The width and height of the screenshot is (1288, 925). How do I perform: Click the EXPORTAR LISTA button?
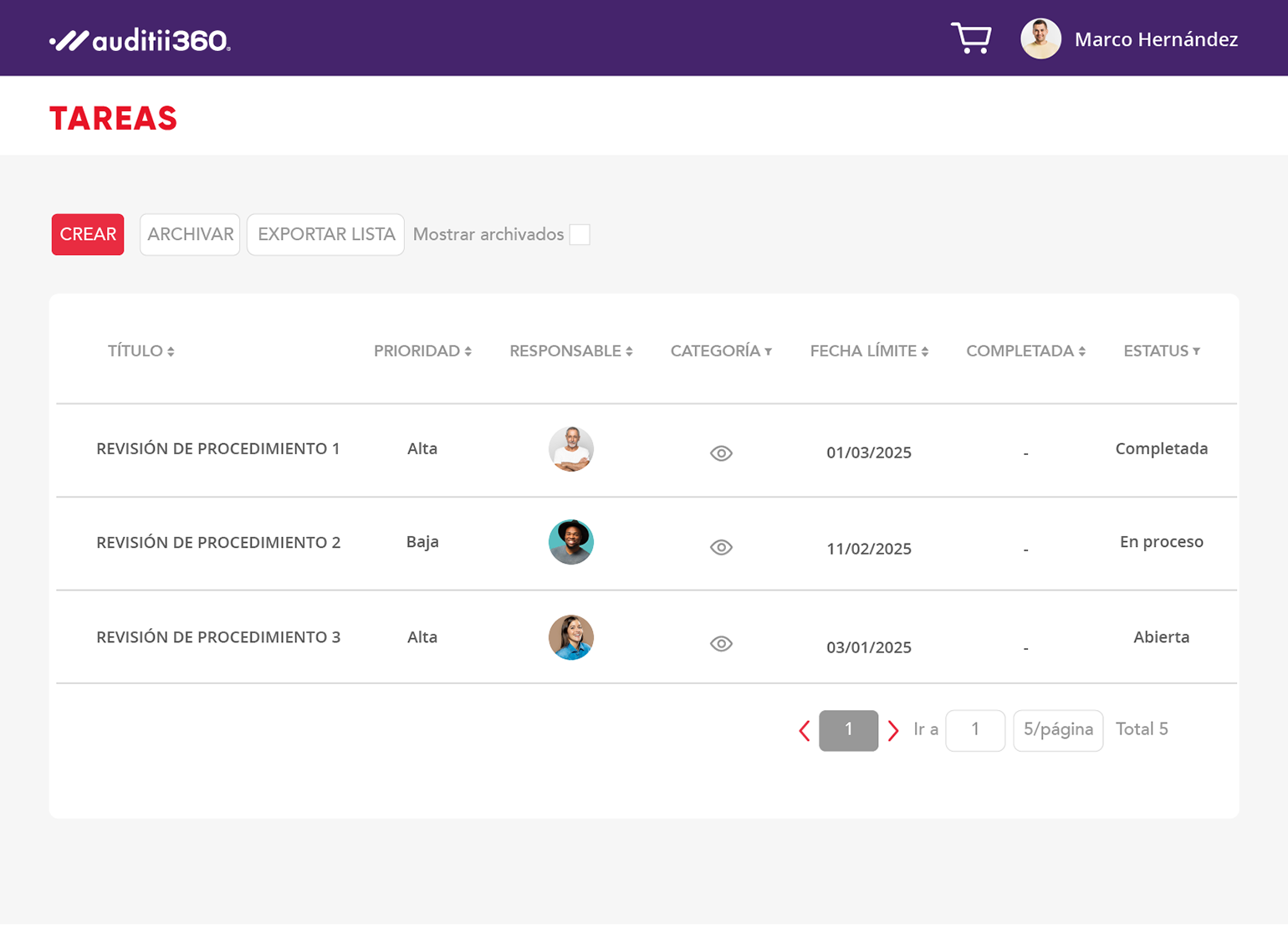tap(325, 235)
